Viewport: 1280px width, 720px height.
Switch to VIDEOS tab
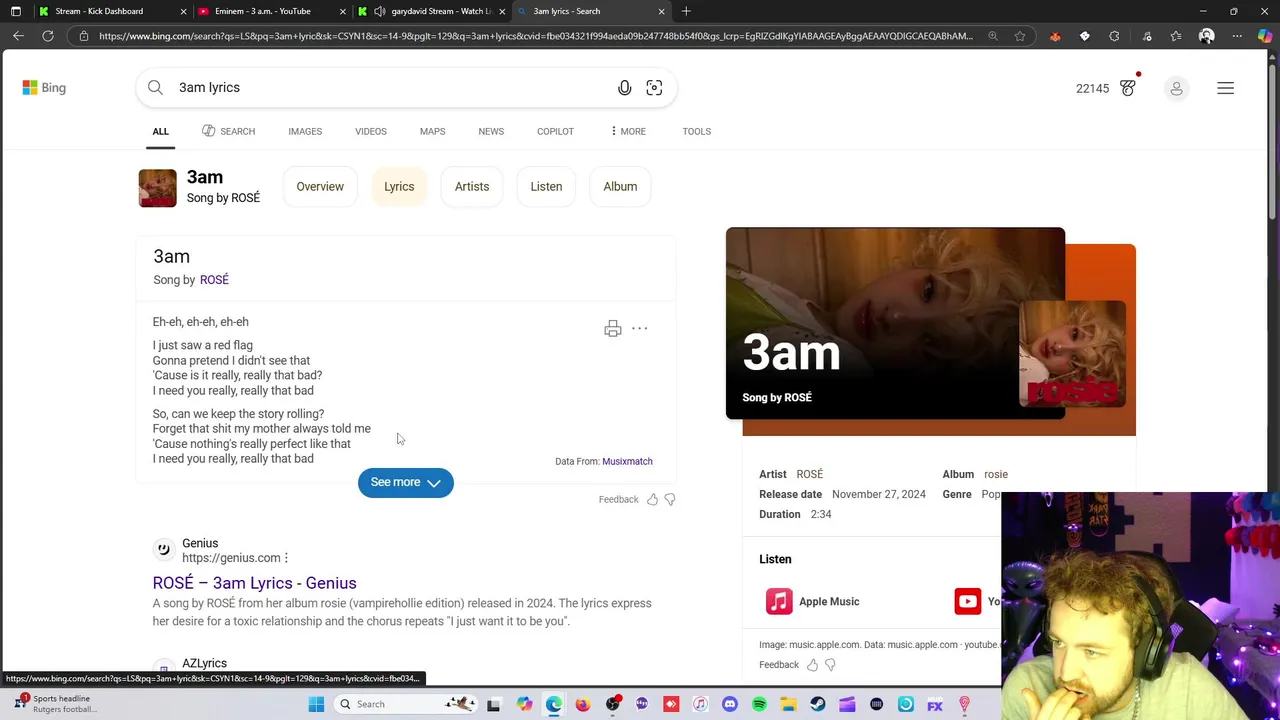point(370,131)
